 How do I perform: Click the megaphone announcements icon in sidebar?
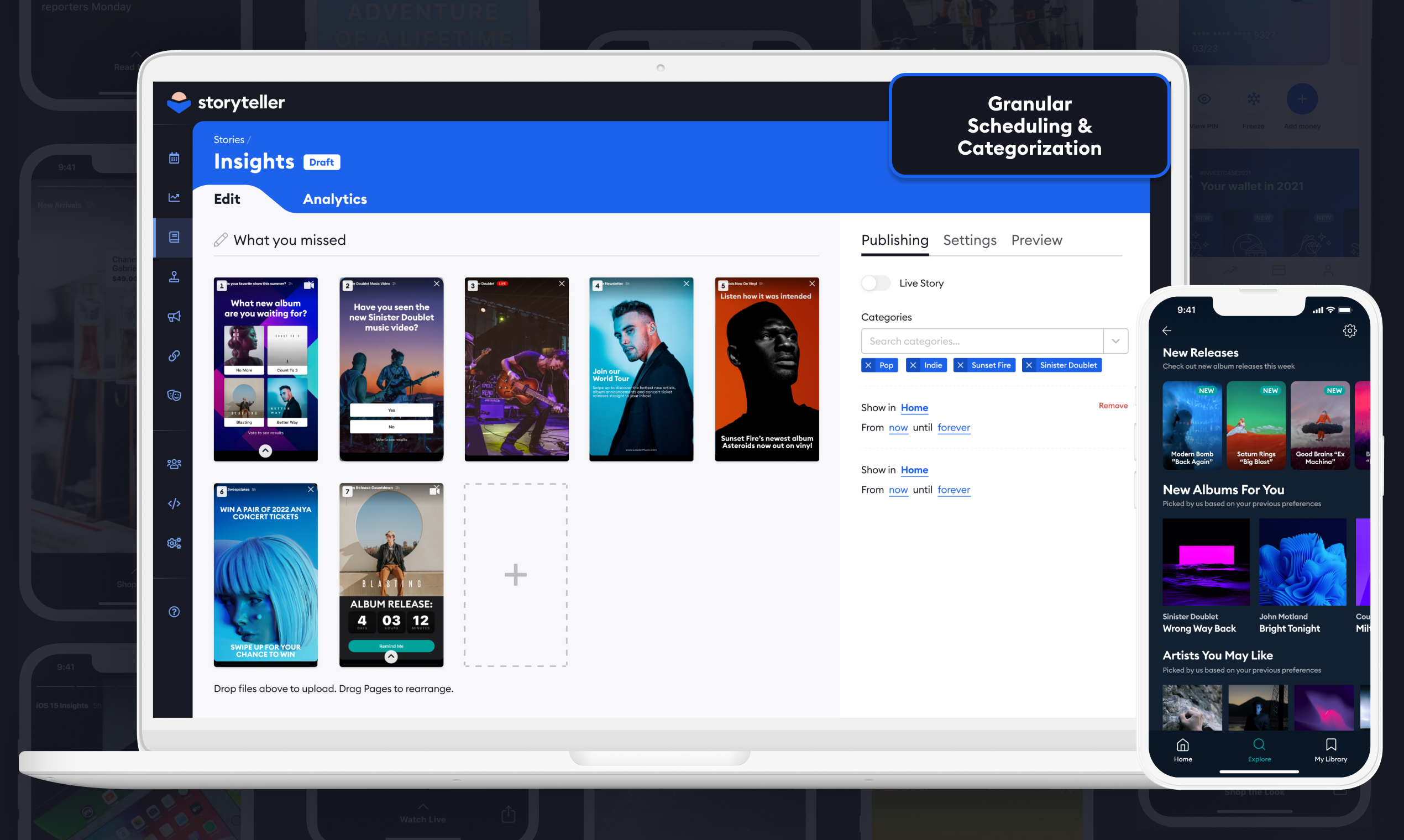[x=173, y=316]
